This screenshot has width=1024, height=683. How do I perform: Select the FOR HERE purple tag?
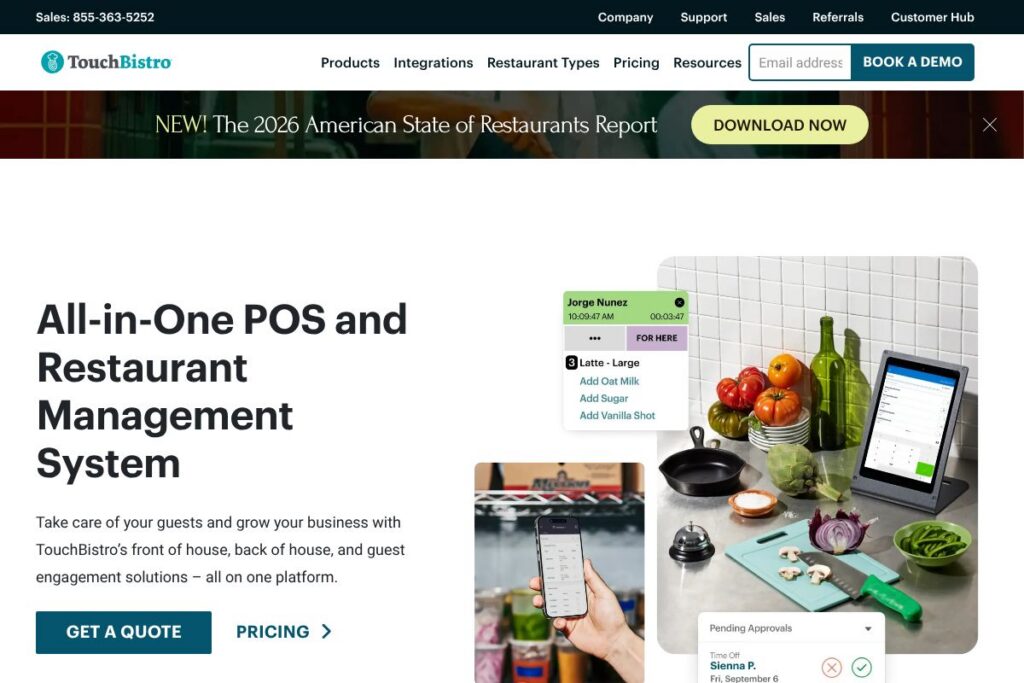tap(656, 338)
